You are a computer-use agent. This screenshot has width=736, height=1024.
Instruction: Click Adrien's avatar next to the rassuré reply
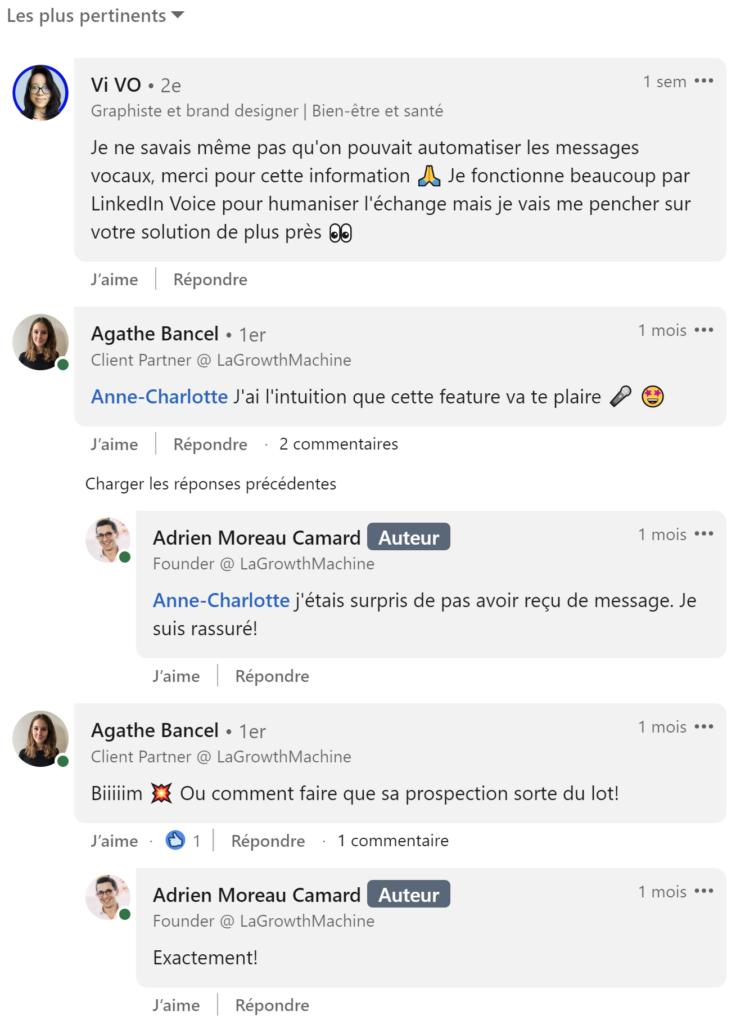(x=107, y=540)
